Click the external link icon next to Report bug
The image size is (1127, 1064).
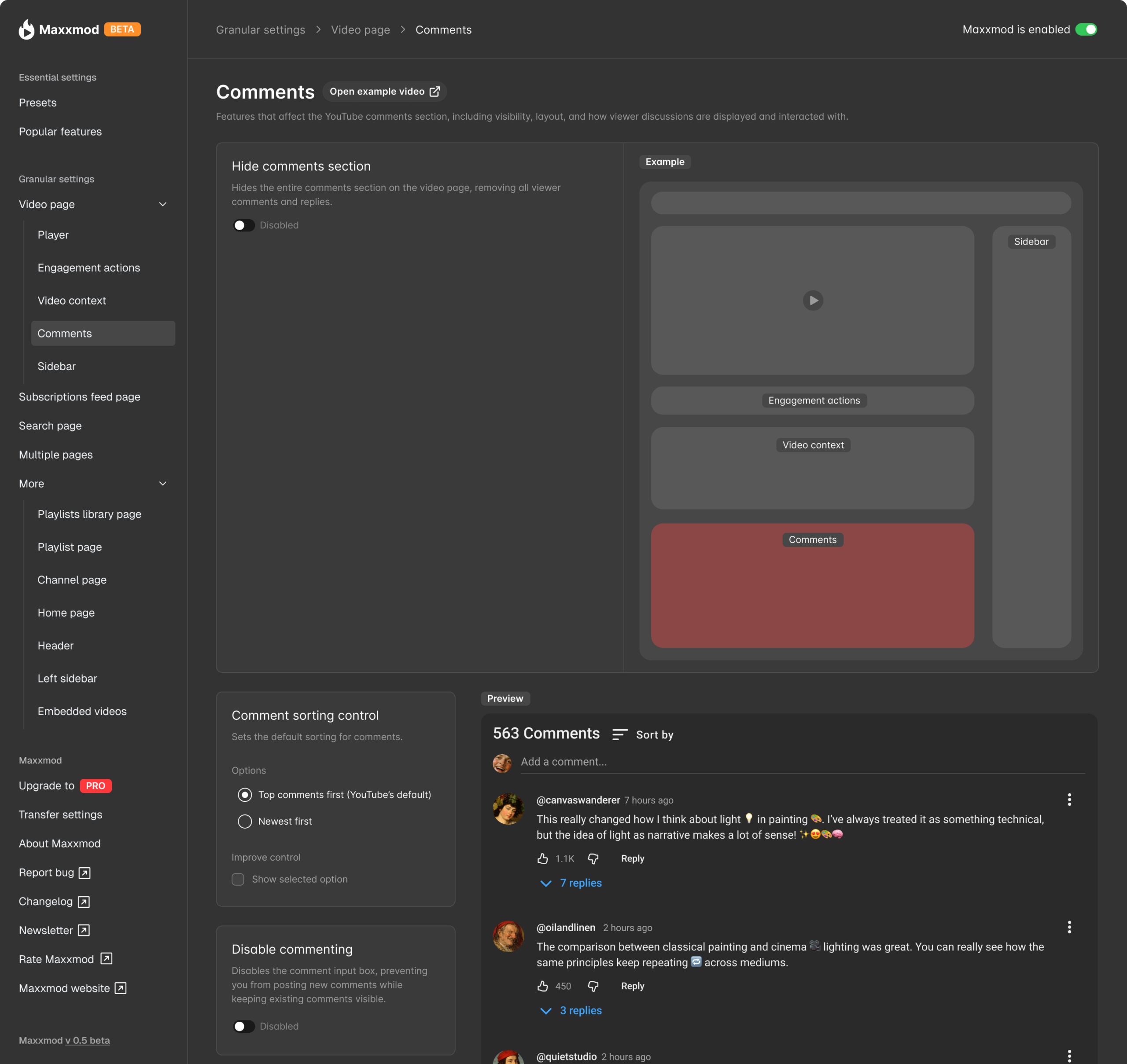pyautogui.click(x=84, y=872)
